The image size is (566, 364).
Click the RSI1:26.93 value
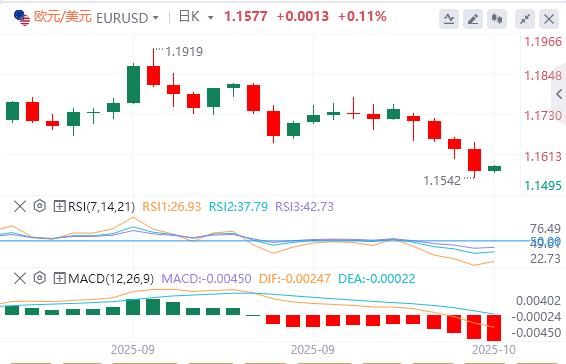[171, 207]
